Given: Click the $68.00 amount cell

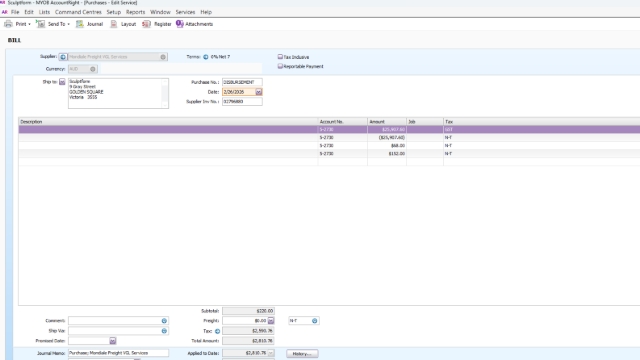Looking at the screenshot, I should tap(387, 146).
